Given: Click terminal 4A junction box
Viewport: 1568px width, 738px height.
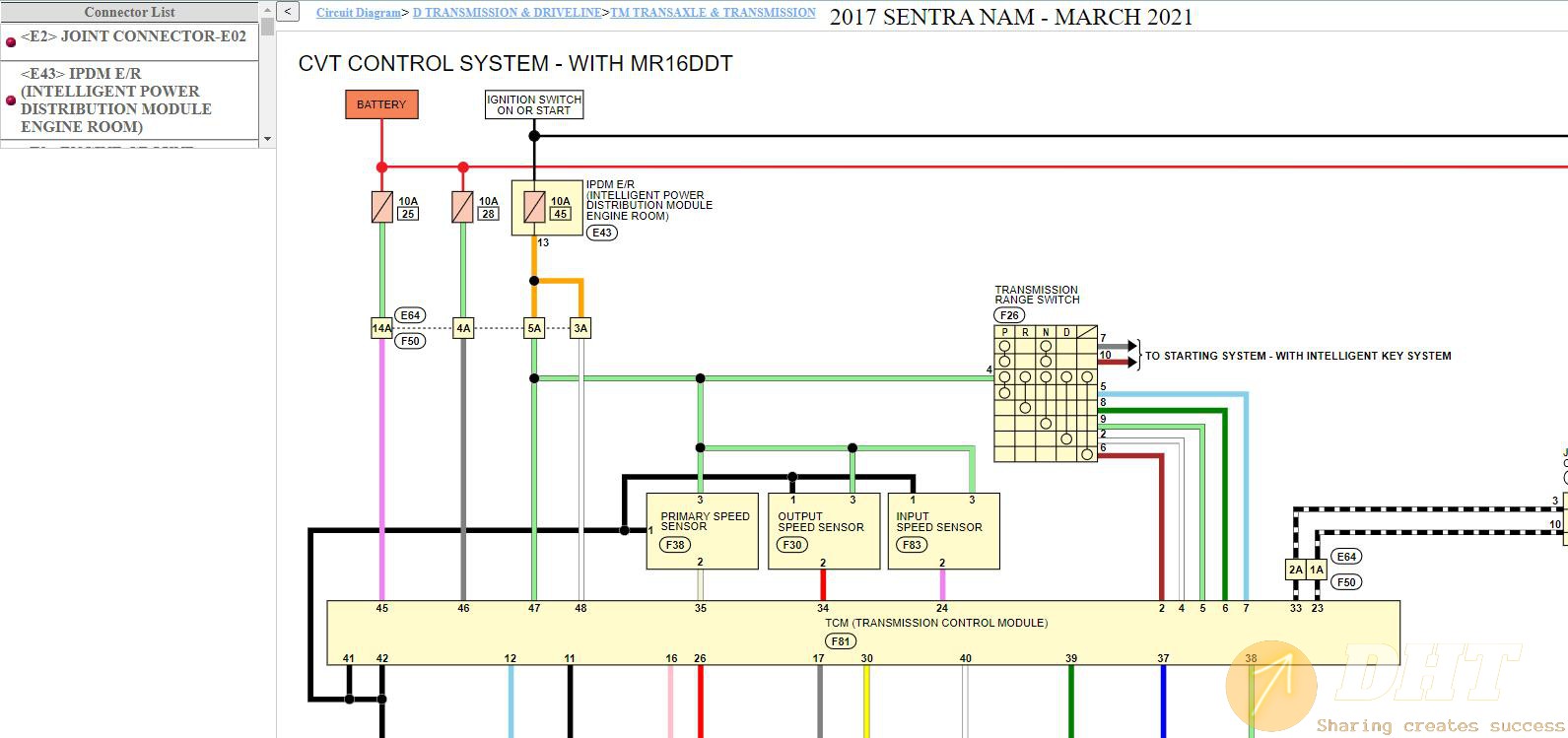Looking at the screenshot, I should point(463,328).
